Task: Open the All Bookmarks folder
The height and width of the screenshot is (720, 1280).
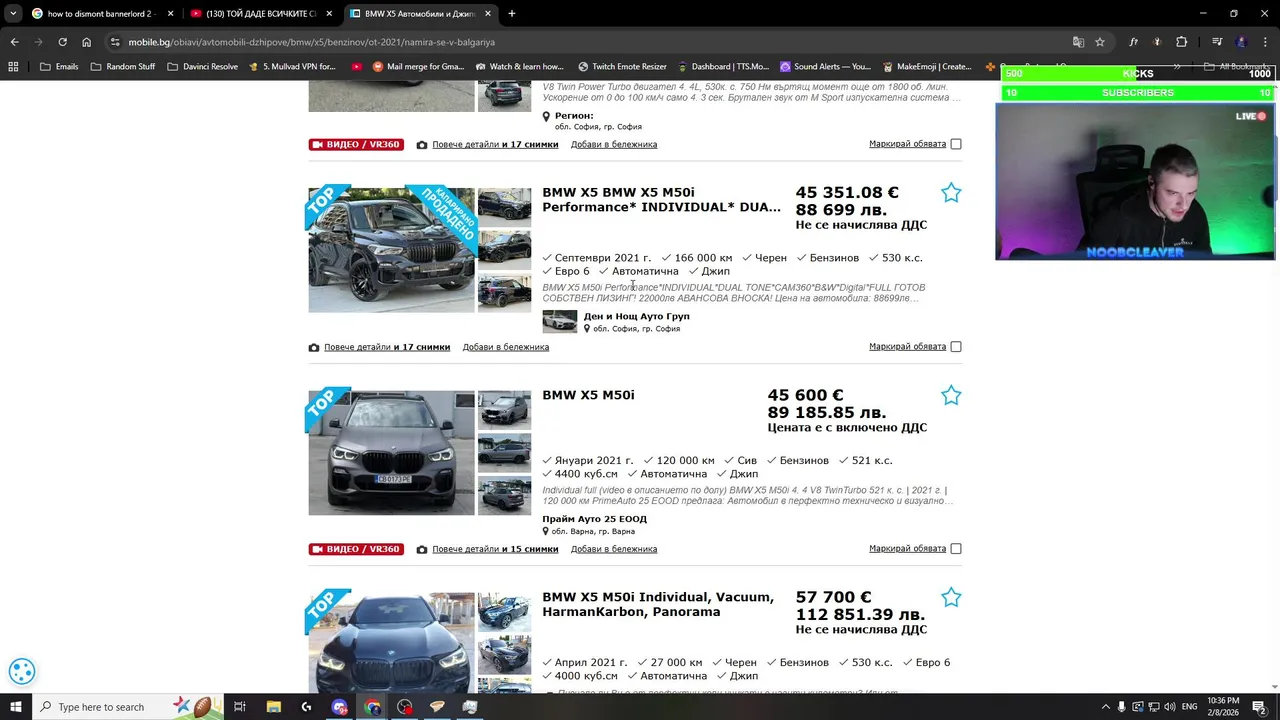Action: [x=1236, y=67]
